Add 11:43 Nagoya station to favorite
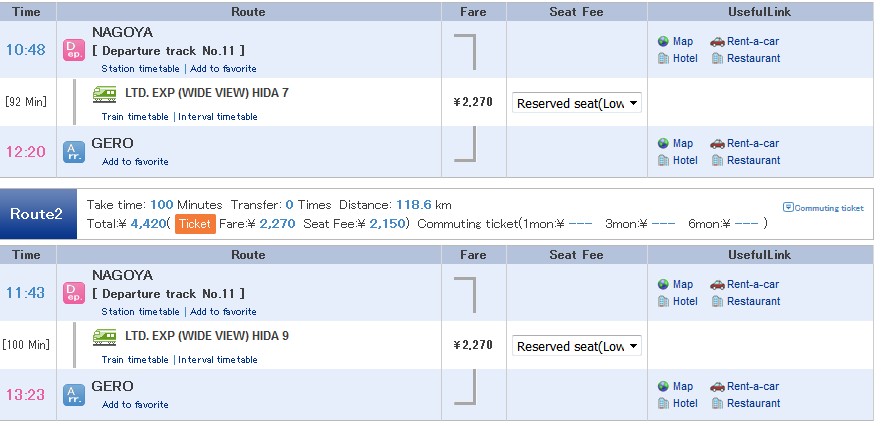 click(x=223, y=312)
